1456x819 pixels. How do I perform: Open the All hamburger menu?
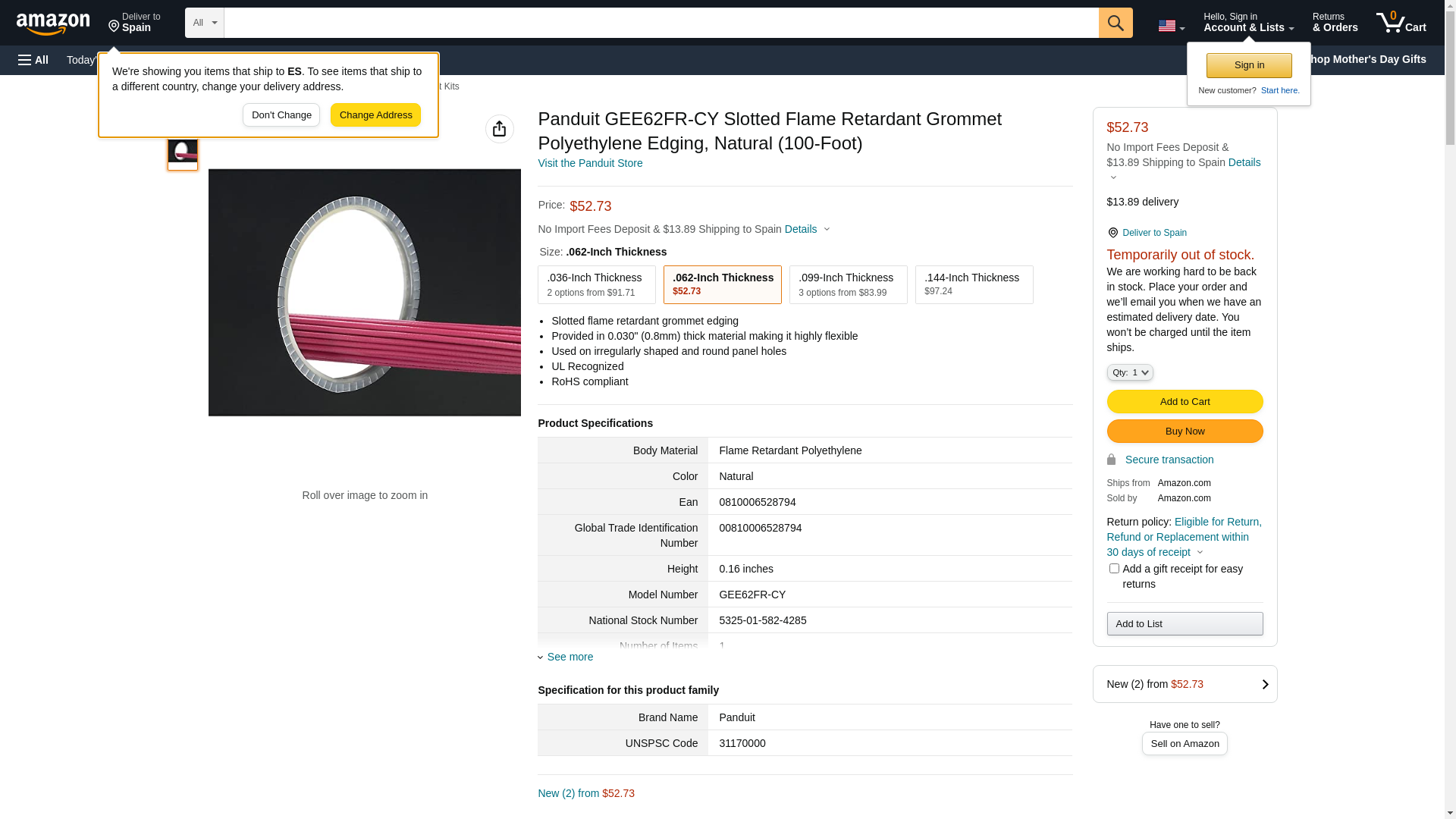(x=33, y=60)
